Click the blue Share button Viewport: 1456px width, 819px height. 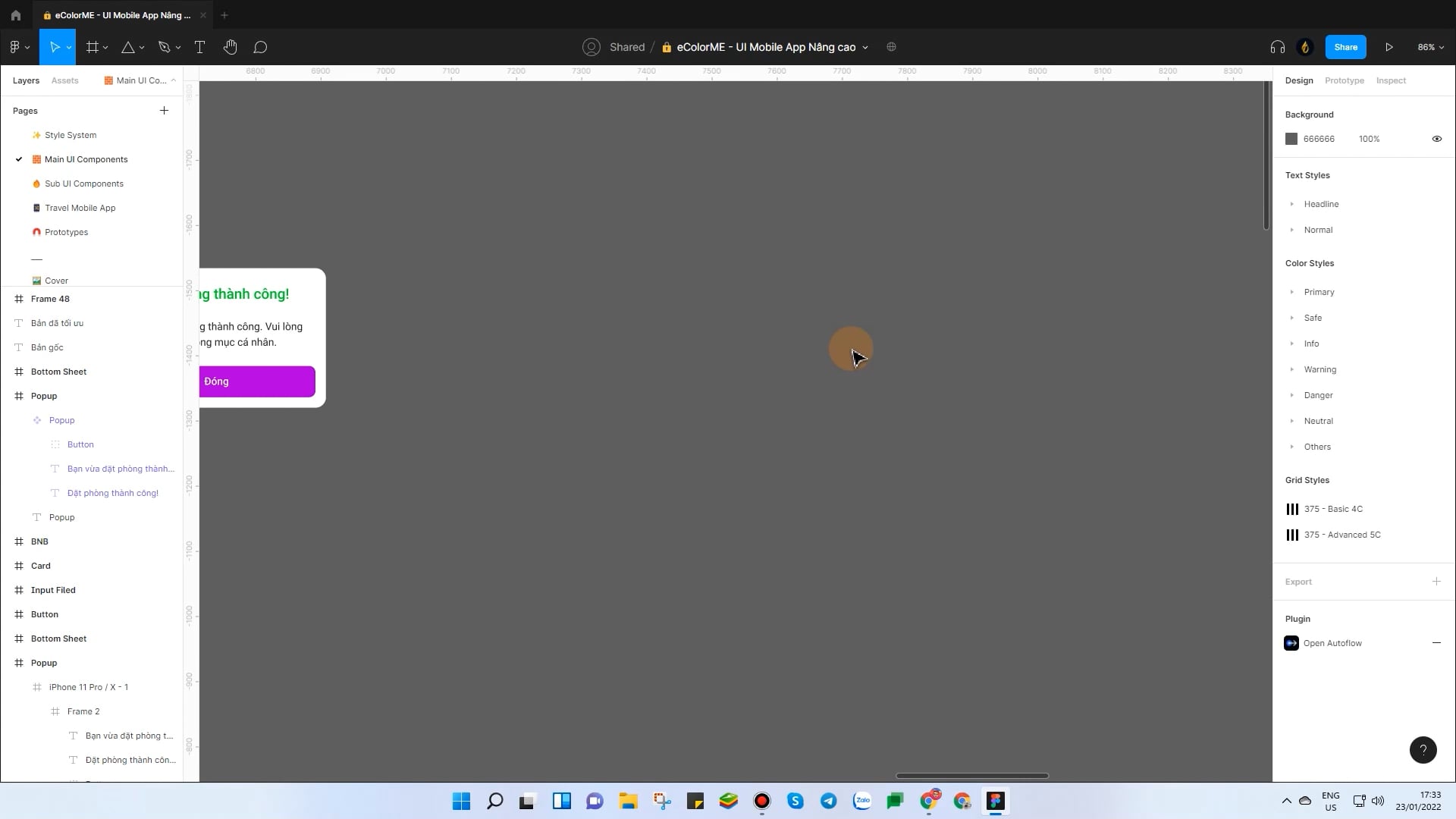(1345, 47)
